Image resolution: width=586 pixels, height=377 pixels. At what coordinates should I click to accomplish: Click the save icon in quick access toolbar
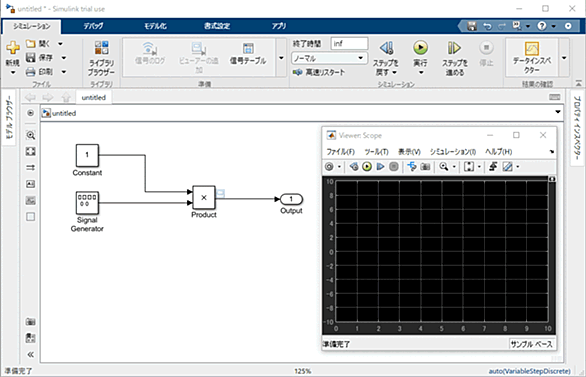(472, 26)
